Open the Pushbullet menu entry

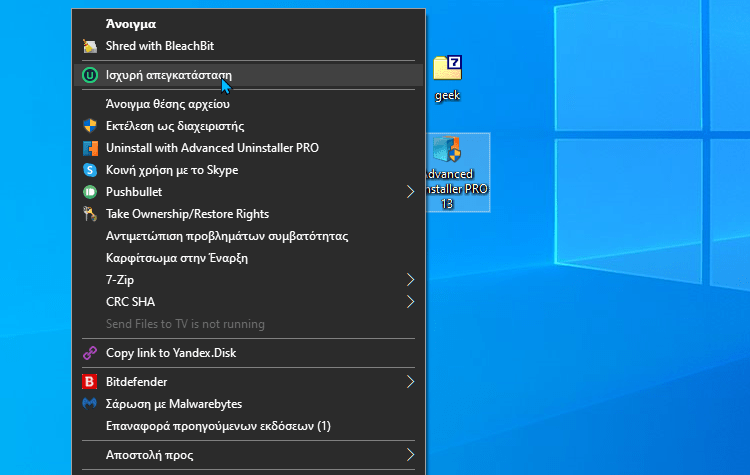[248, 192]
